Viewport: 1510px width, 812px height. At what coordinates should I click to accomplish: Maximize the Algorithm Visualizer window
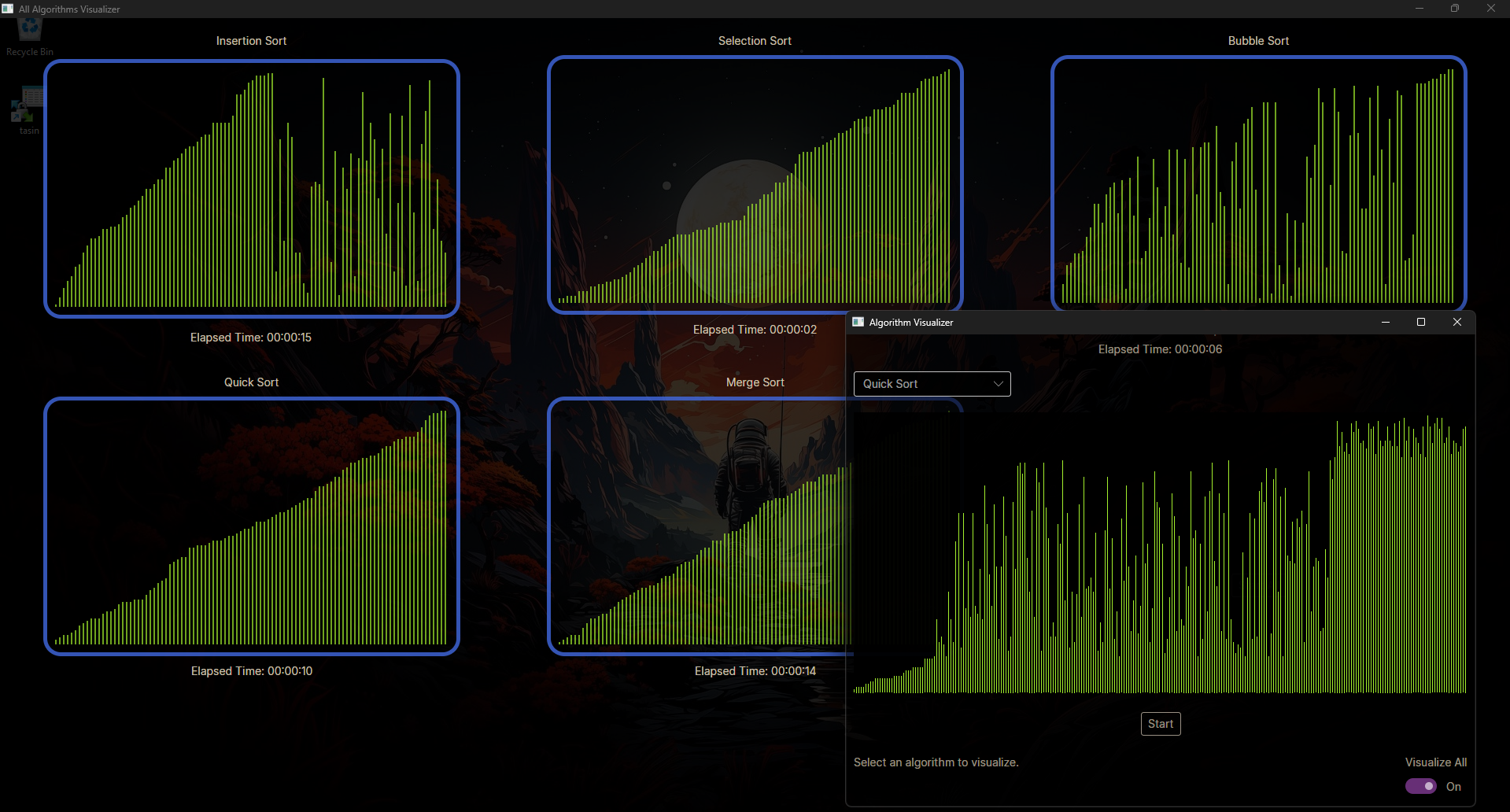[1421, 322]
